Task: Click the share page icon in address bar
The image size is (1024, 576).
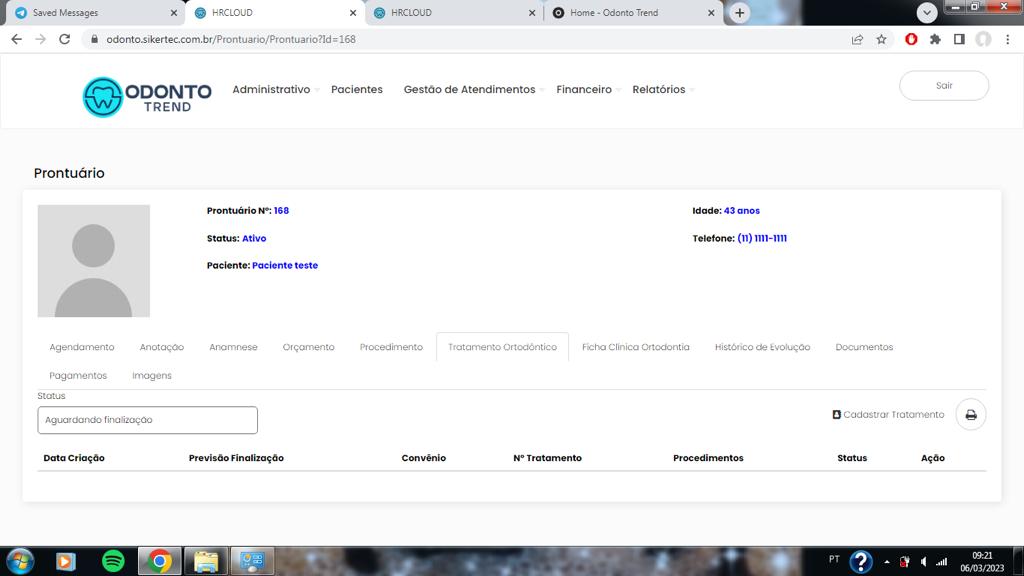Action: 857,40
